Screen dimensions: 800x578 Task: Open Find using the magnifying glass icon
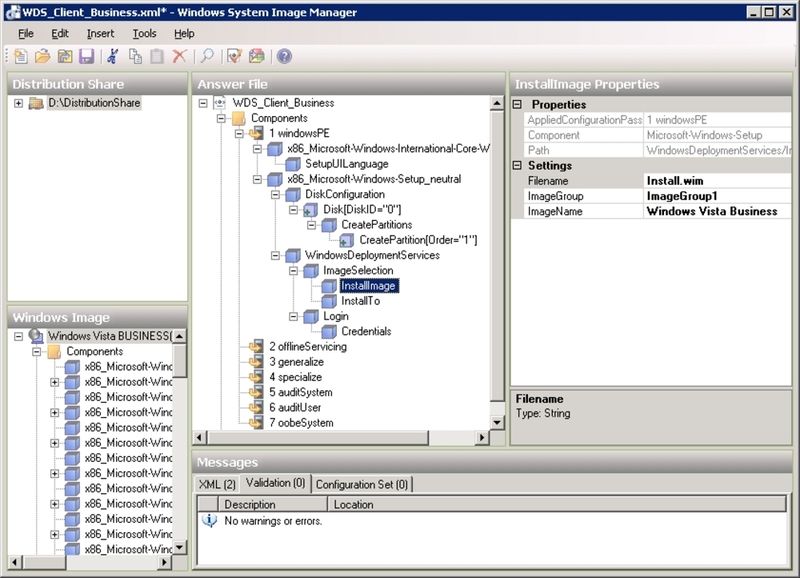click(207, 57)
